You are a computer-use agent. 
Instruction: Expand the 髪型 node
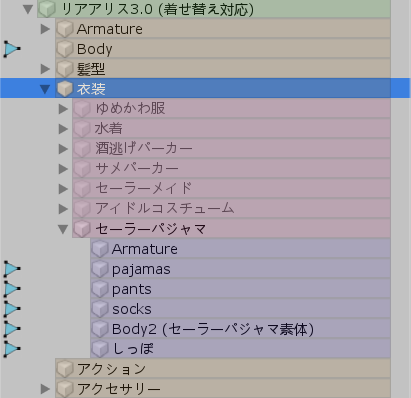pos(45,69)
